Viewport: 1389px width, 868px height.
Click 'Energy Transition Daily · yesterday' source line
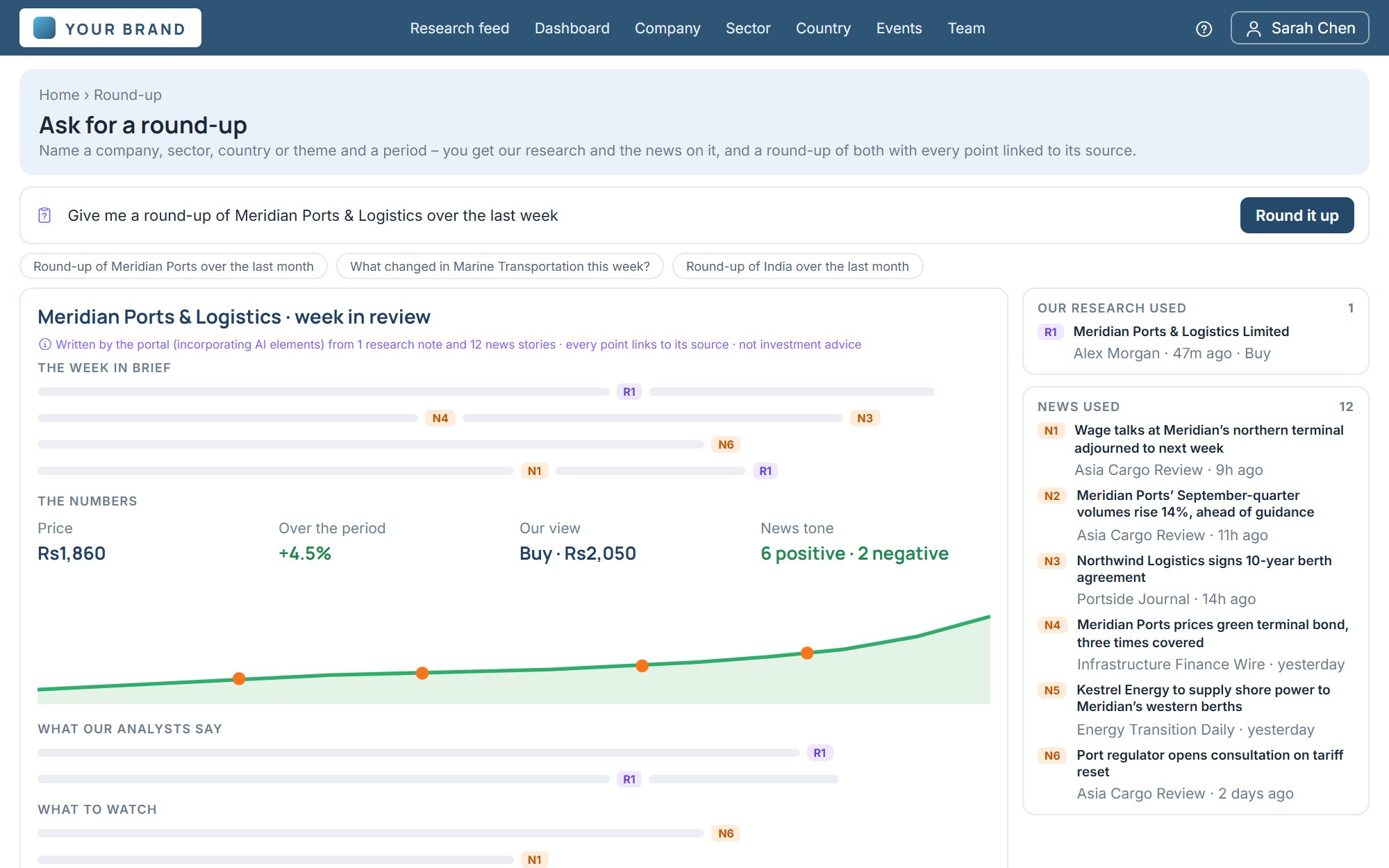1195,730
